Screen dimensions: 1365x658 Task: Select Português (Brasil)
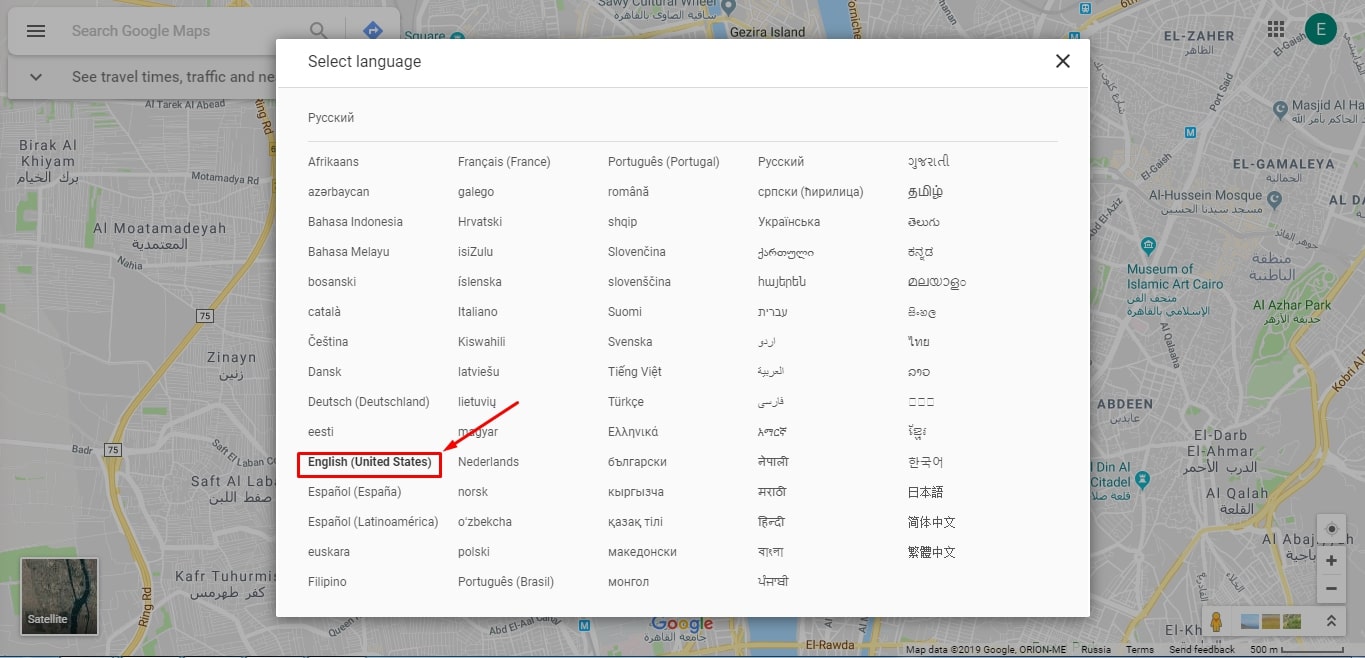[506, 582]
